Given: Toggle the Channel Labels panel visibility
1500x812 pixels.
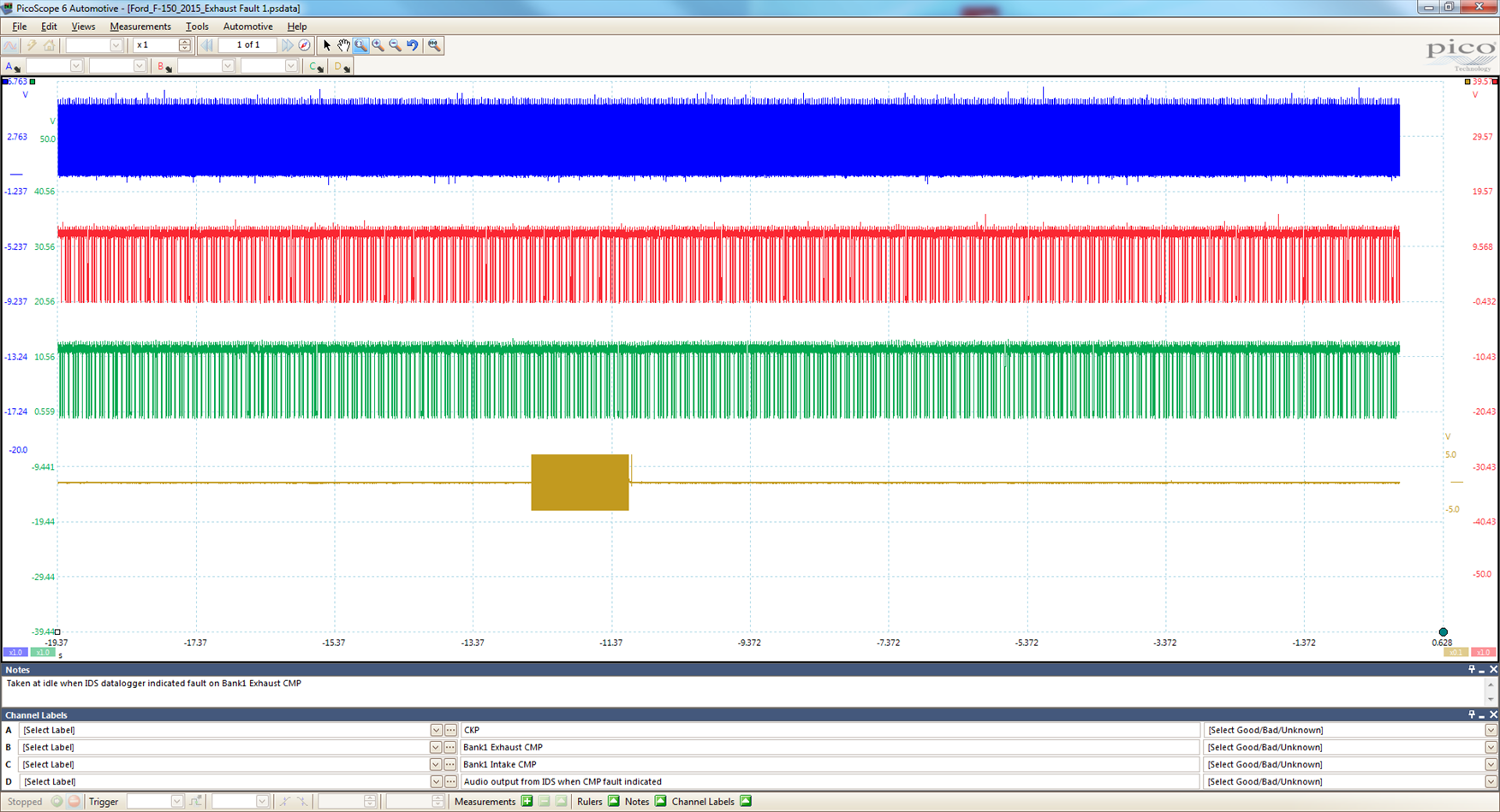Looking at the screenshot, I should click(746, 802).
